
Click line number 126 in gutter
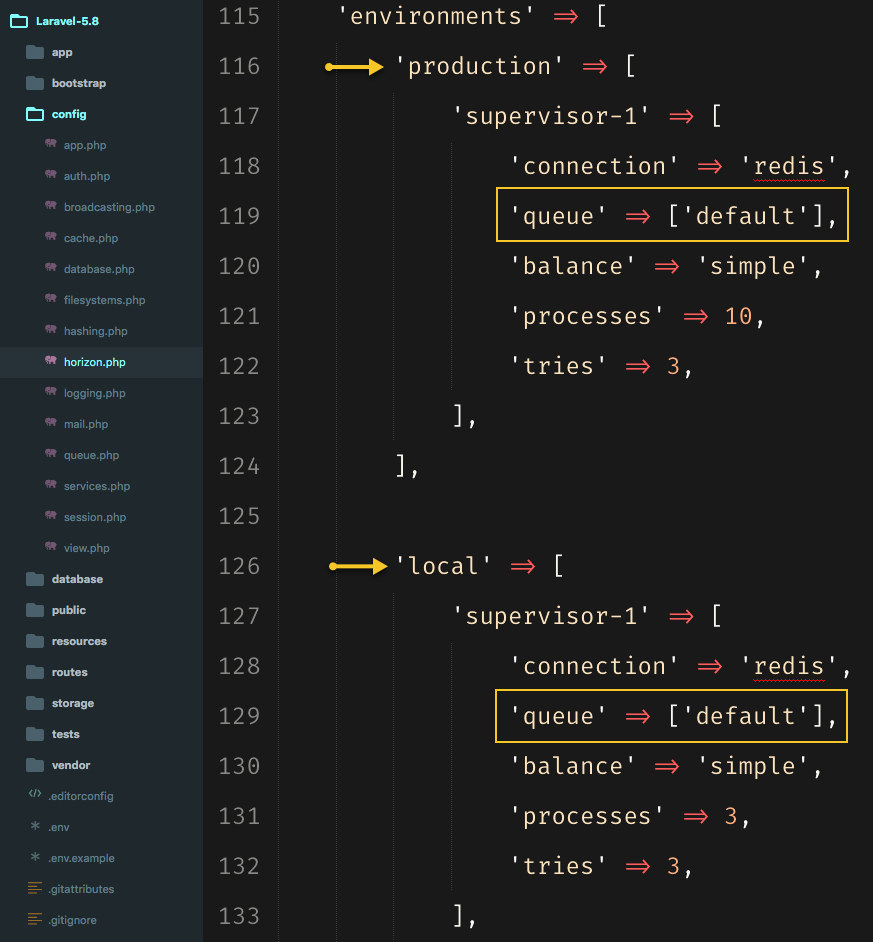click(239, 566)
